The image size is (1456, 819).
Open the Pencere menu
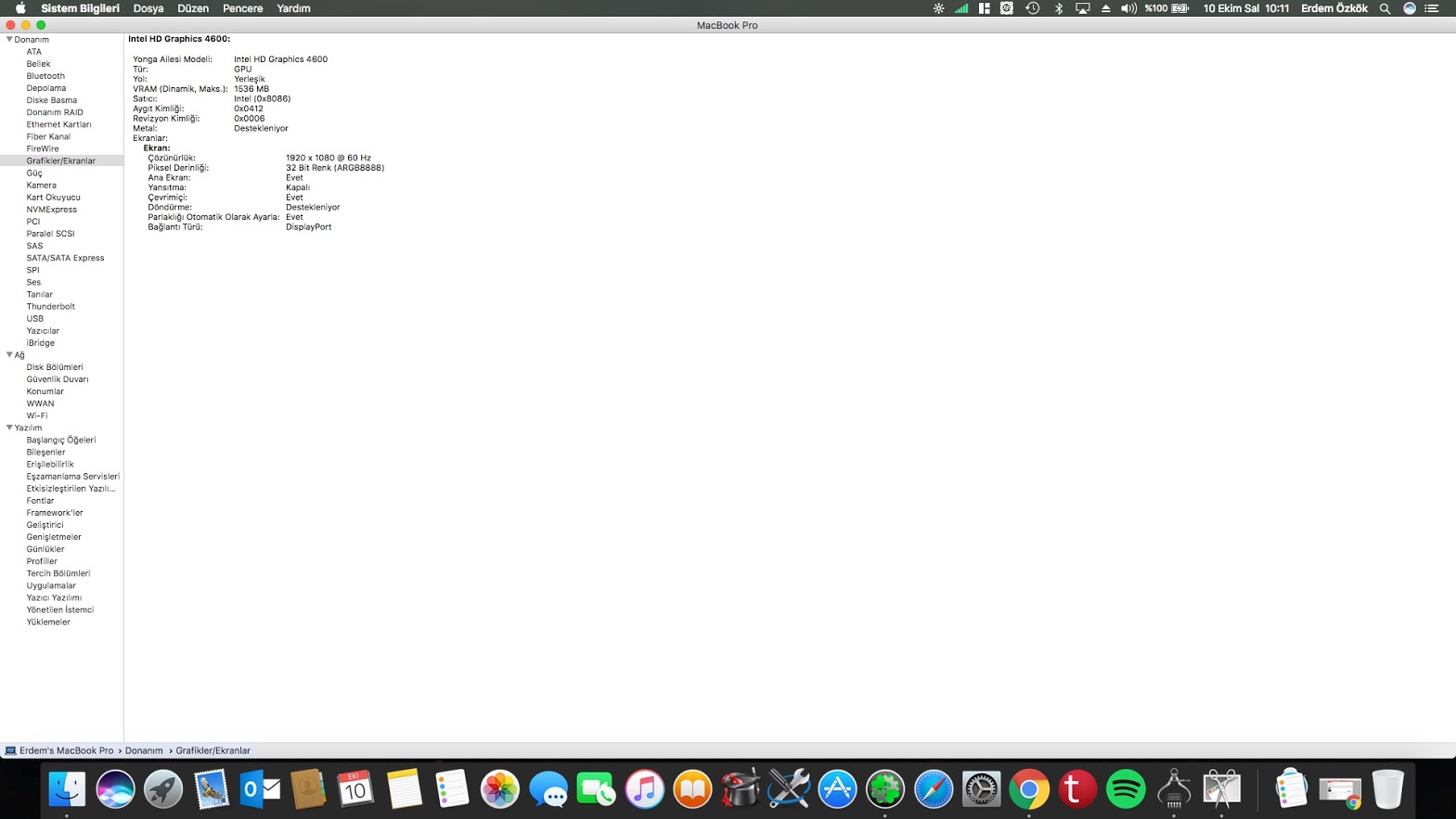(242, 8)
